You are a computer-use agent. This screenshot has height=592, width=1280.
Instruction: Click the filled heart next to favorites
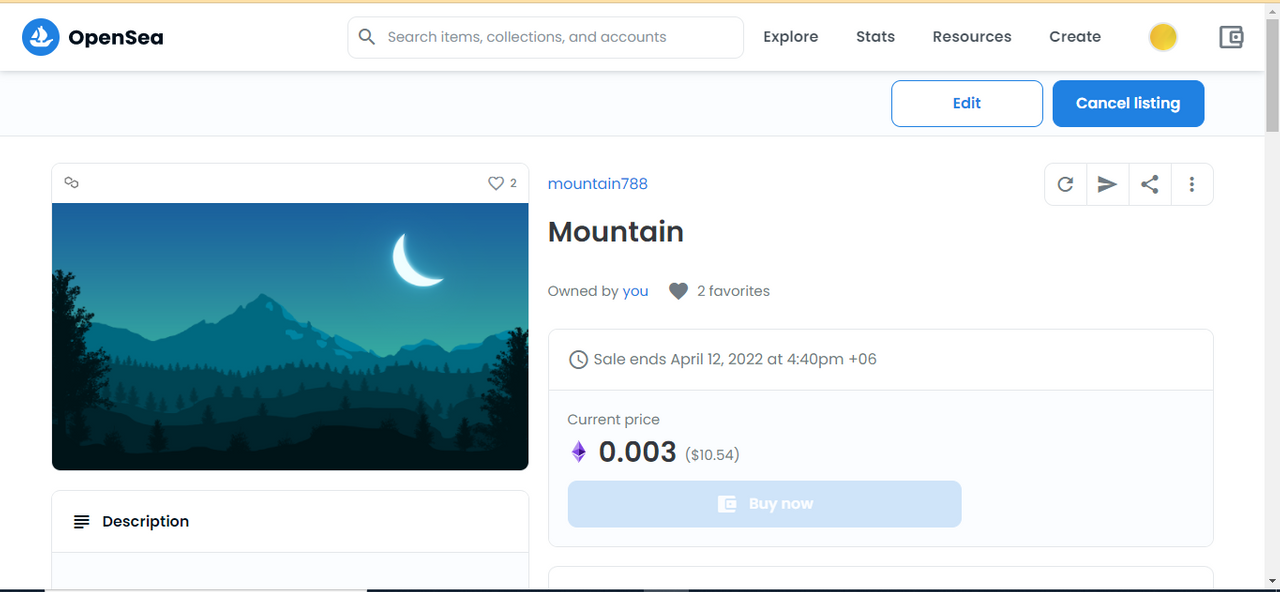pyautogui.click(x=678, y=291)
